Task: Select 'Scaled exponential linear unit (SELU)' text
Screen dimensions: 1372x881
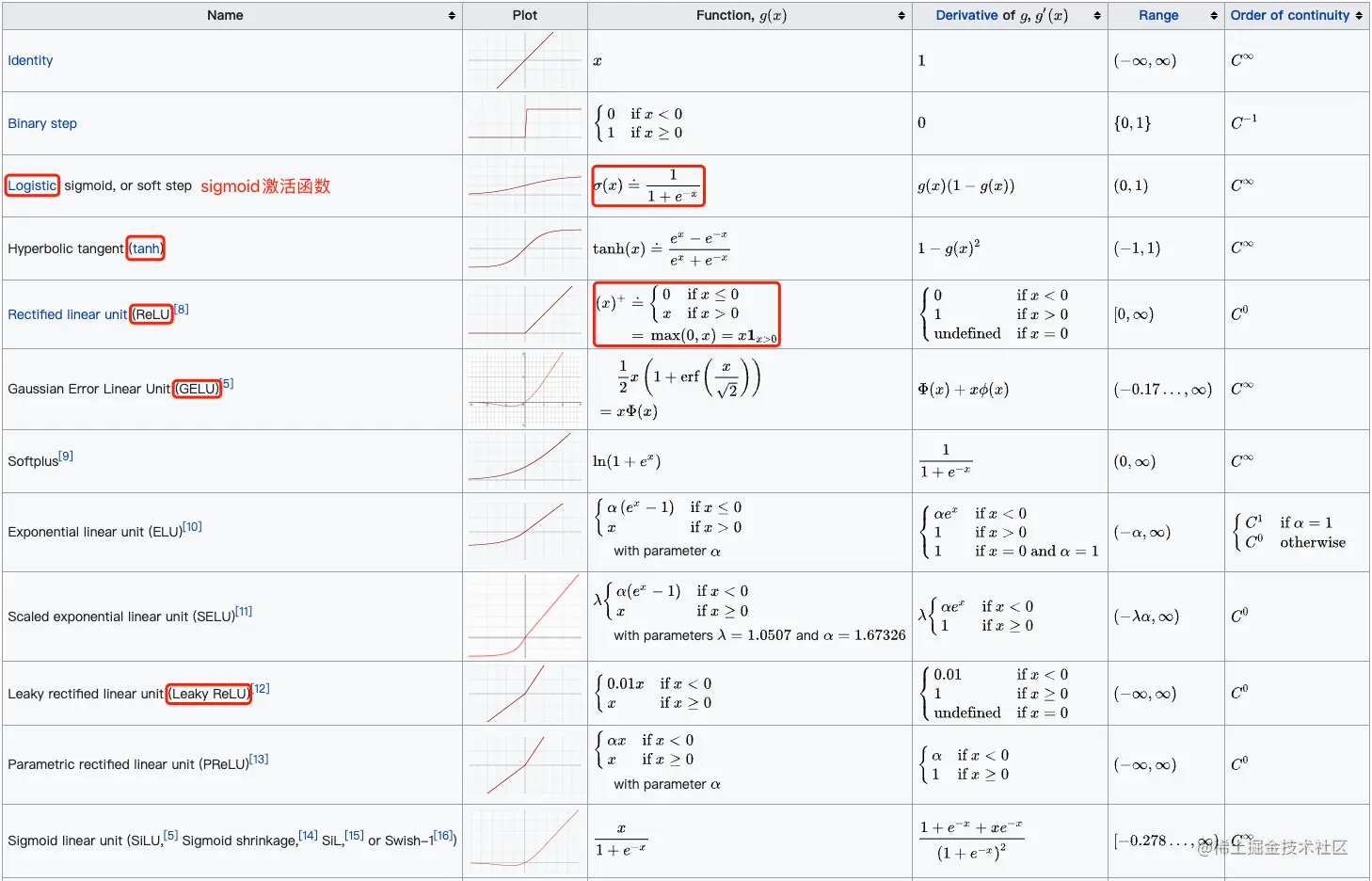Action: pos(121,617)
